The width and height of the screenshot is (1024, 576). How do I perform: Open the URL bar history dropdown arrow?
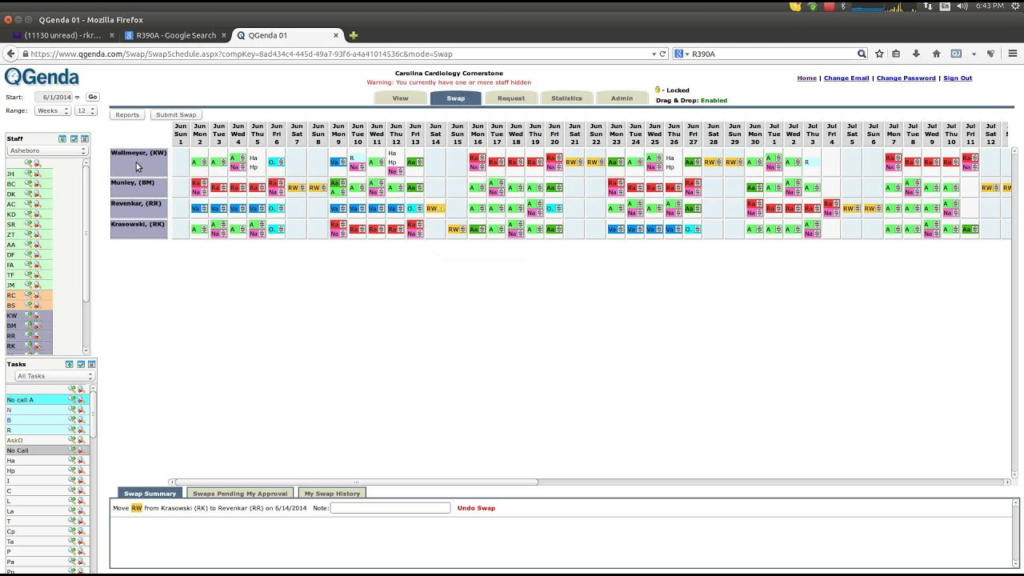click(x=654, y=54)
